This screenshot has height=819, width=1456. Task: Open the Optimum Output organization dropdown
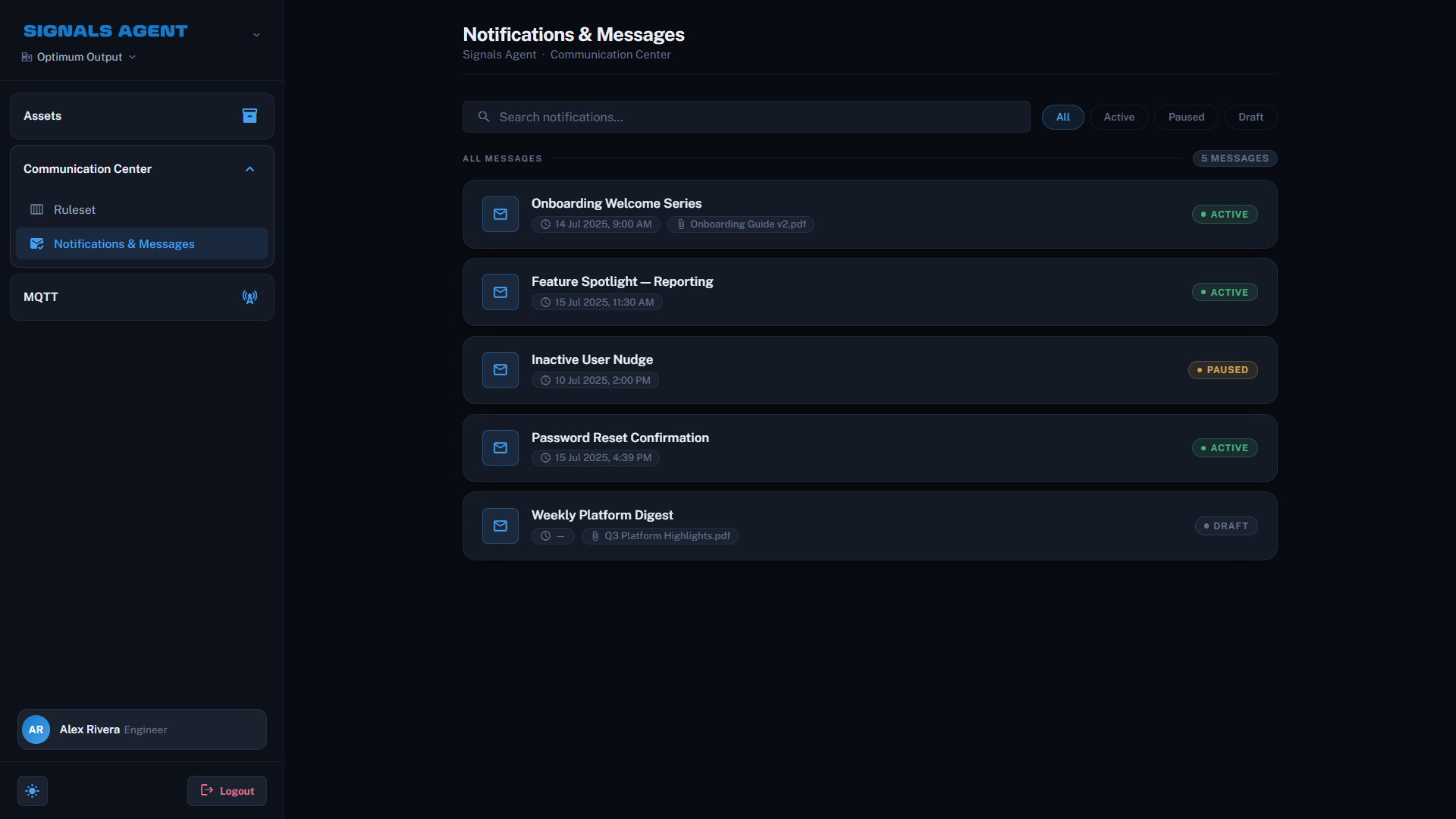pos(79,57)
